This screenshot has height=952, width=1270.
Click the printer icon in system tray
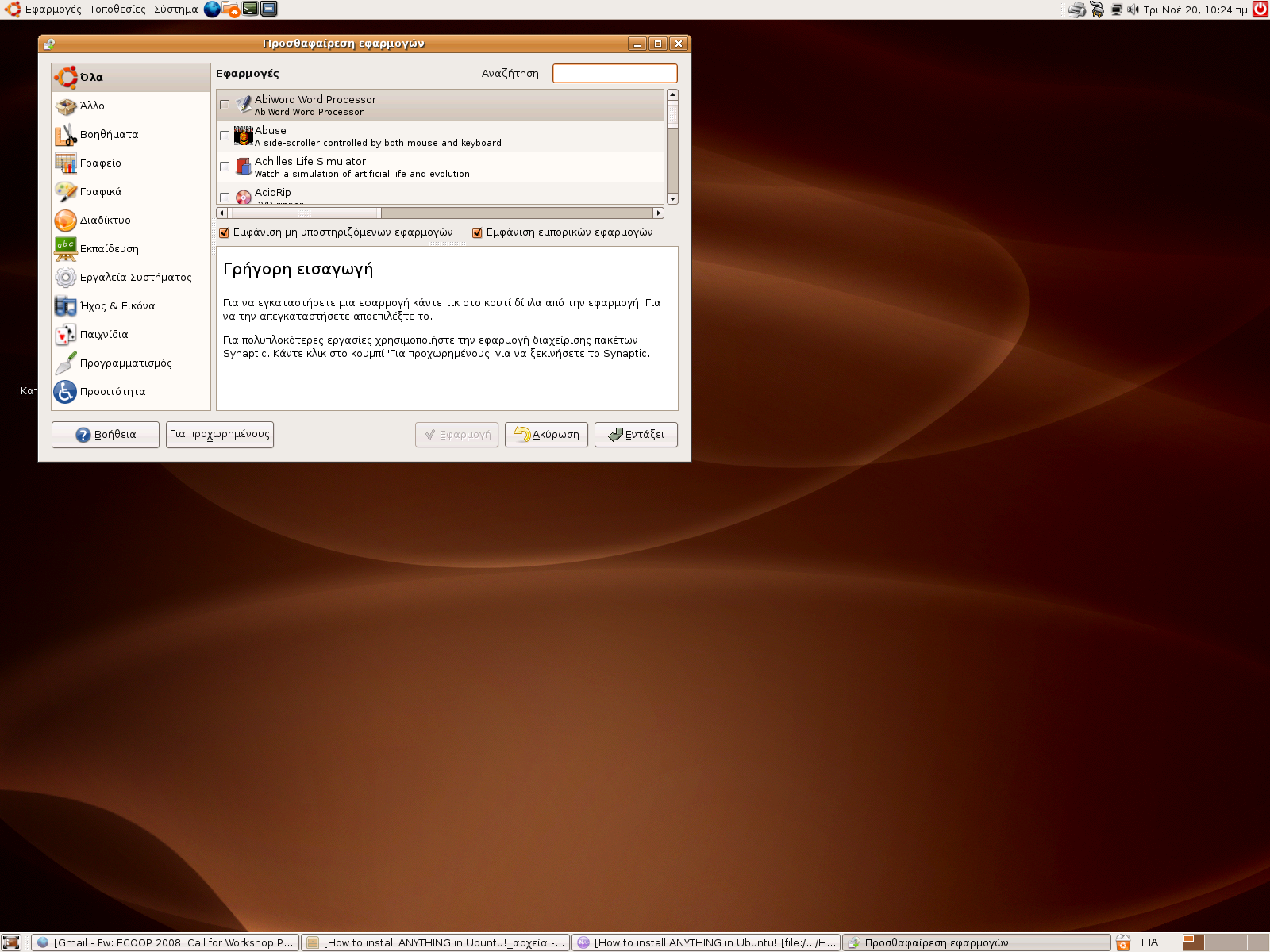click(x=1077, y=10)
